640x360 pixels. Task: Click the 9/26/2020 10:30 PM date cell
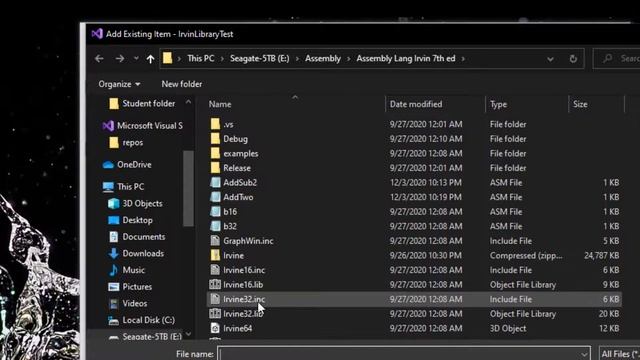point(426,256)
